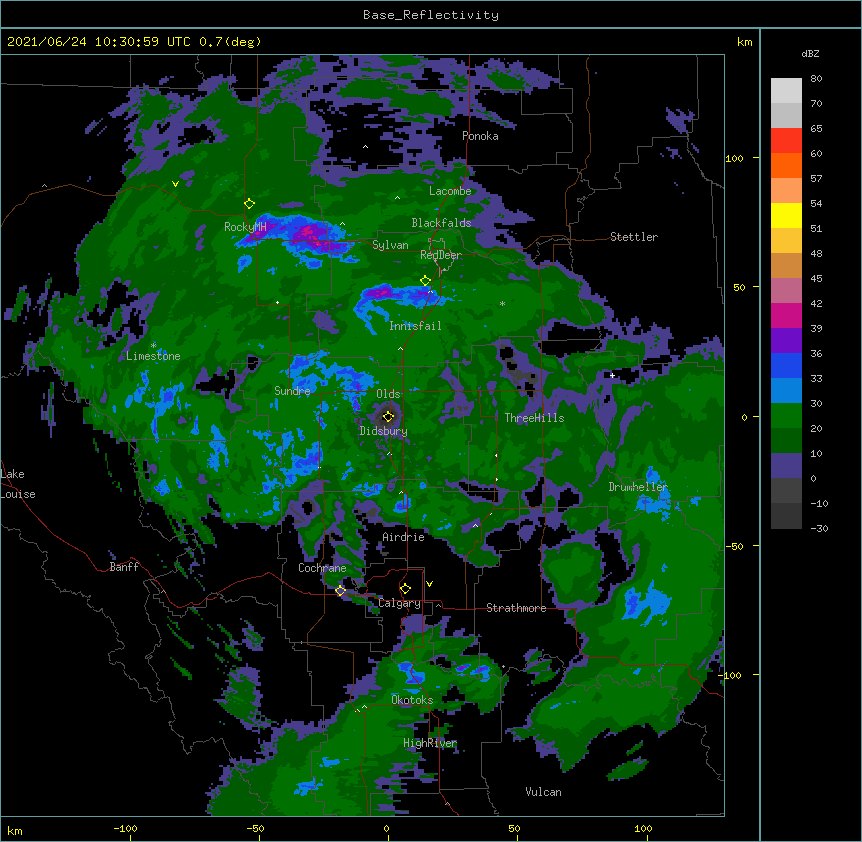Click the Limestone label
The height and width of the screenshot is (842, 862).
(153, 356)
